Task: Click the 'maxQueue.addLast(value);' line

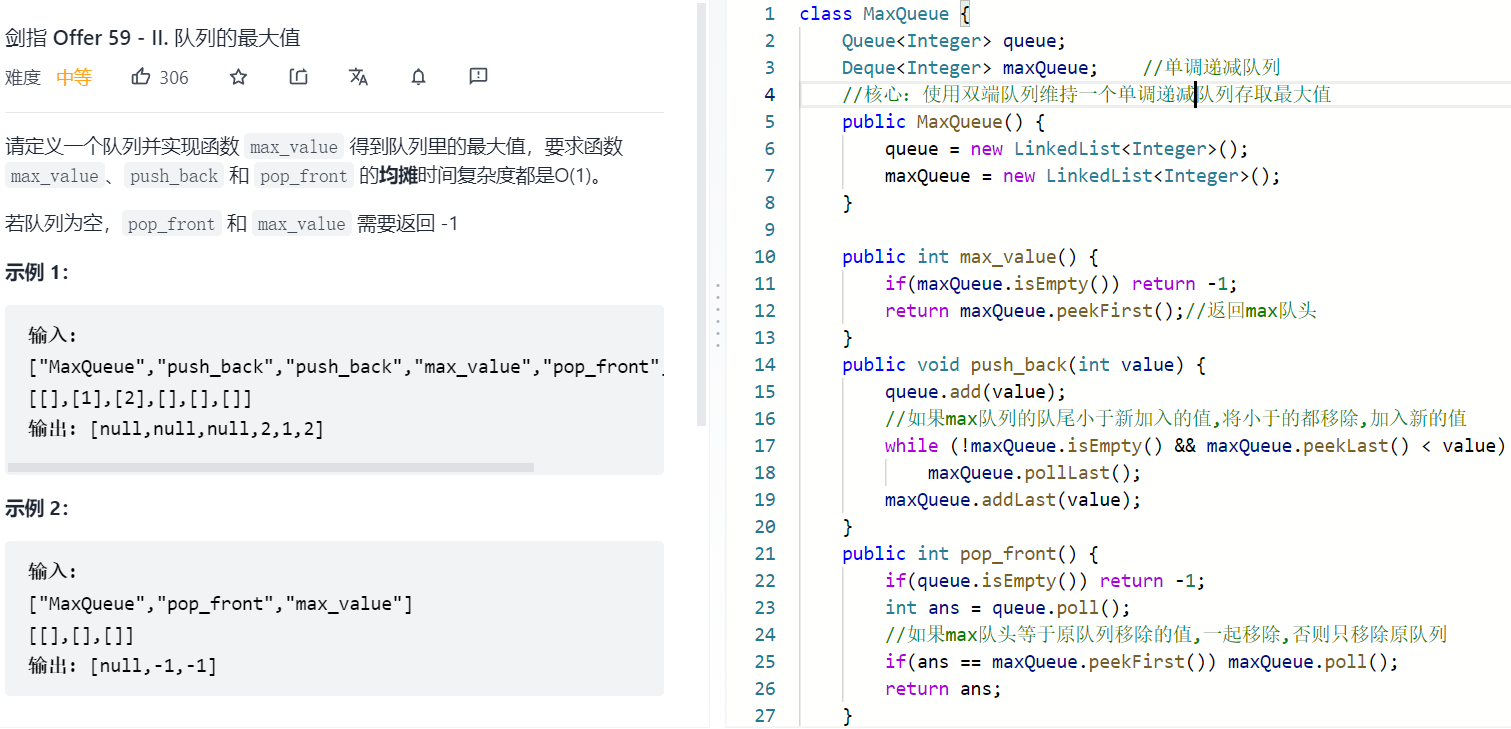Action: 1013,500
